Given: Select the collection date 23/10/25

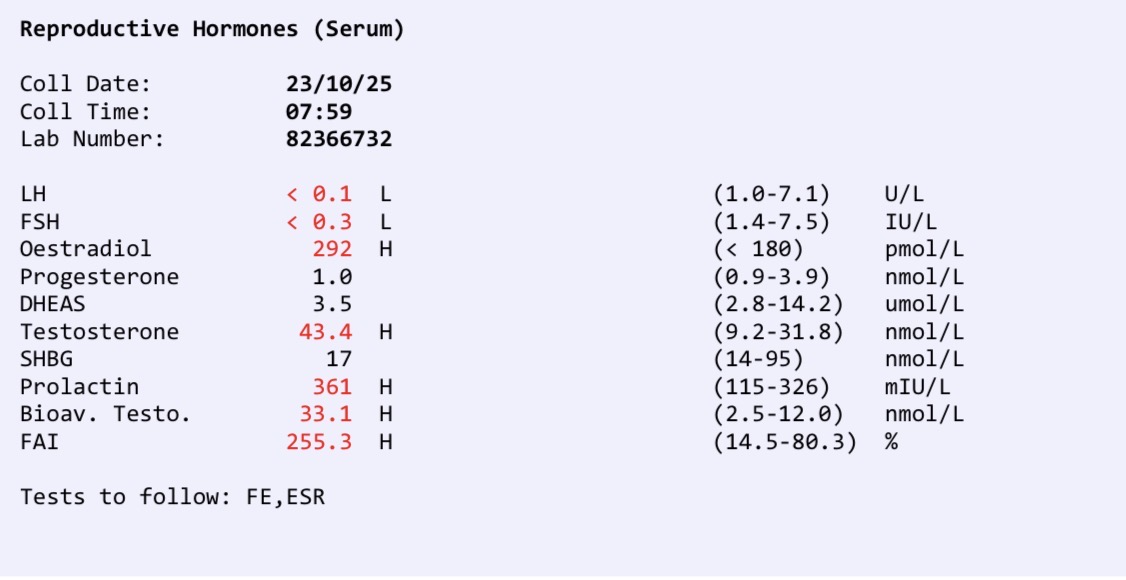Looking at the screenshot, I should [x=338, y=84].
